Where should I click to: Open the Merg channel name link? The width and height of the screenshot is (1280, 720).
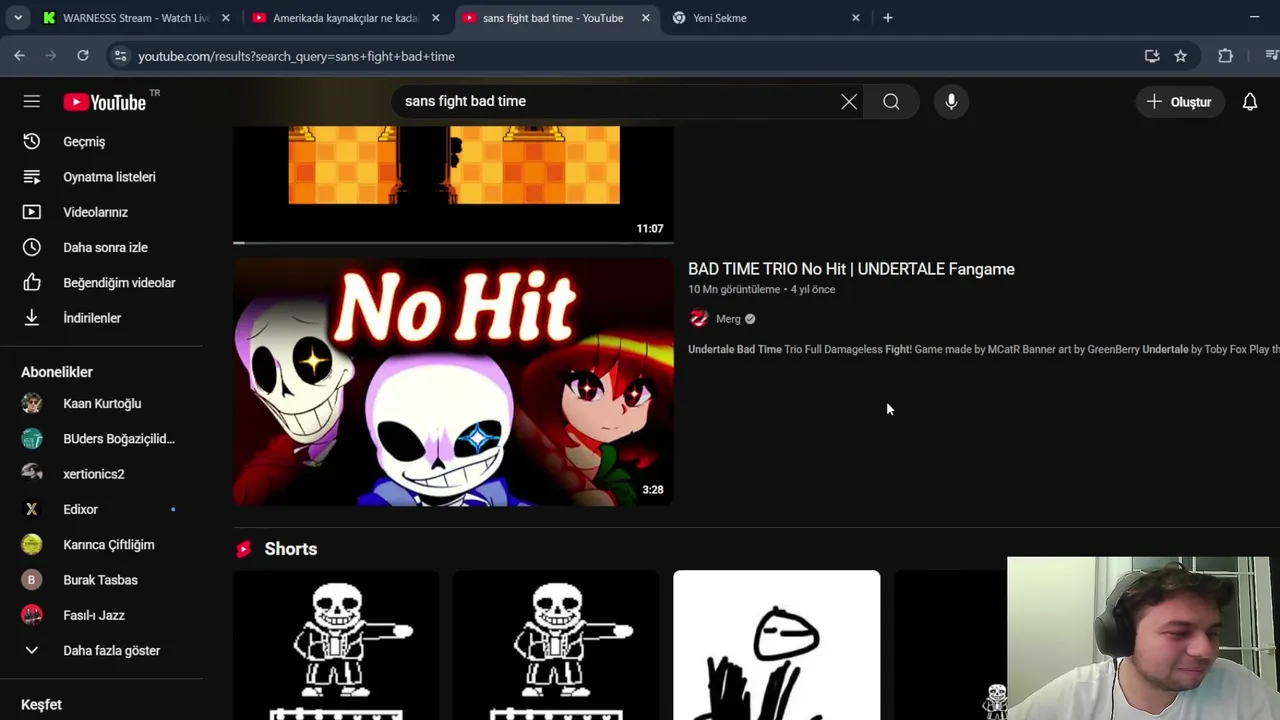pyautogui.click(x=728, y=319)
